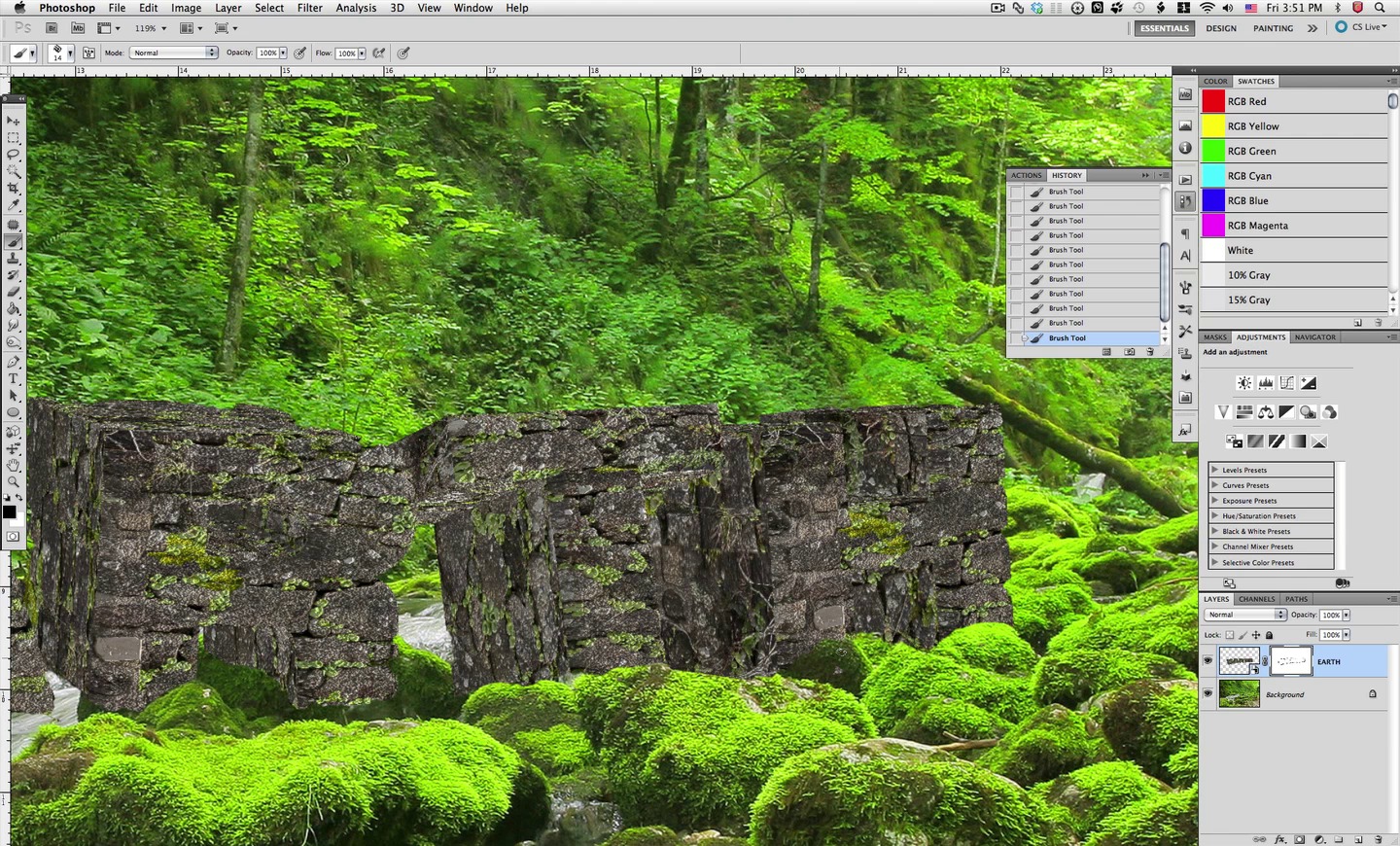Select the Eyedropper tool
The height and width of the screenshot is (846, 1400).
coord(14,205)
